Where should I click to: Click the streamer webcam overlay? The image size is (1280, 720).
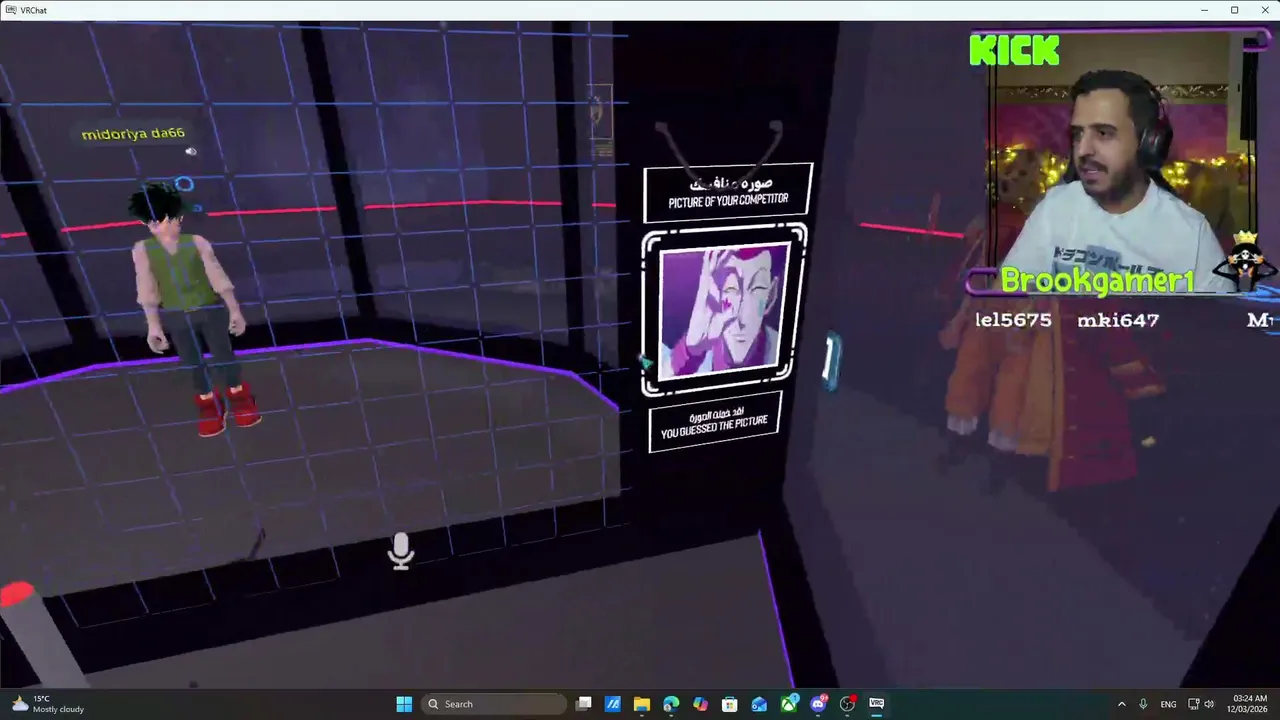[x=1122, y=160]
